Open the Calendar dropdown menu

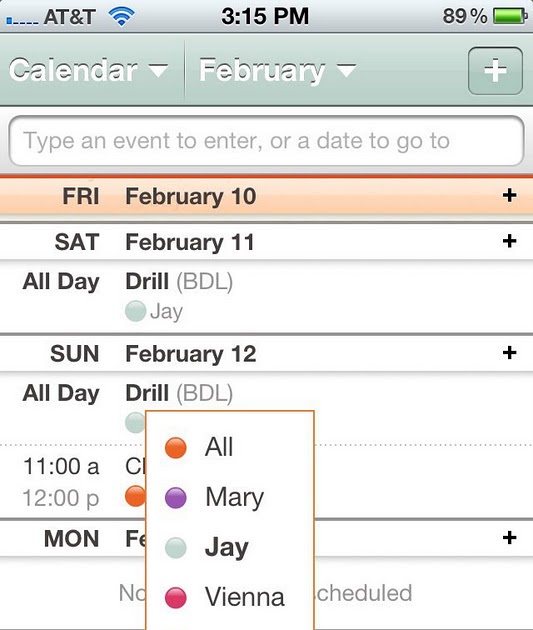pos(88,70)
